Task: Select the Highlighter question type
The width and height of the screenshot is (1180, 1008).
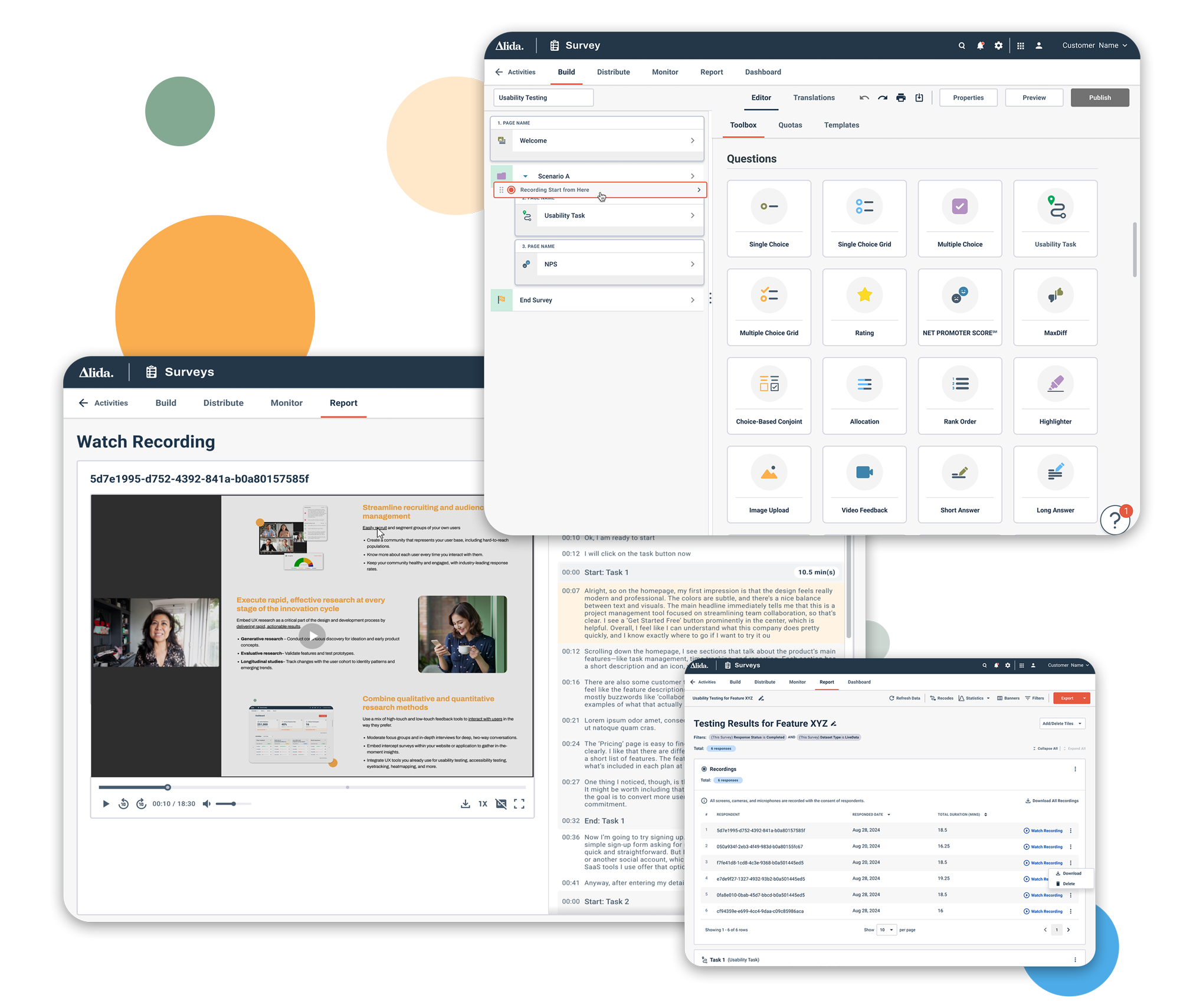Action: [x=1055, y=399]
